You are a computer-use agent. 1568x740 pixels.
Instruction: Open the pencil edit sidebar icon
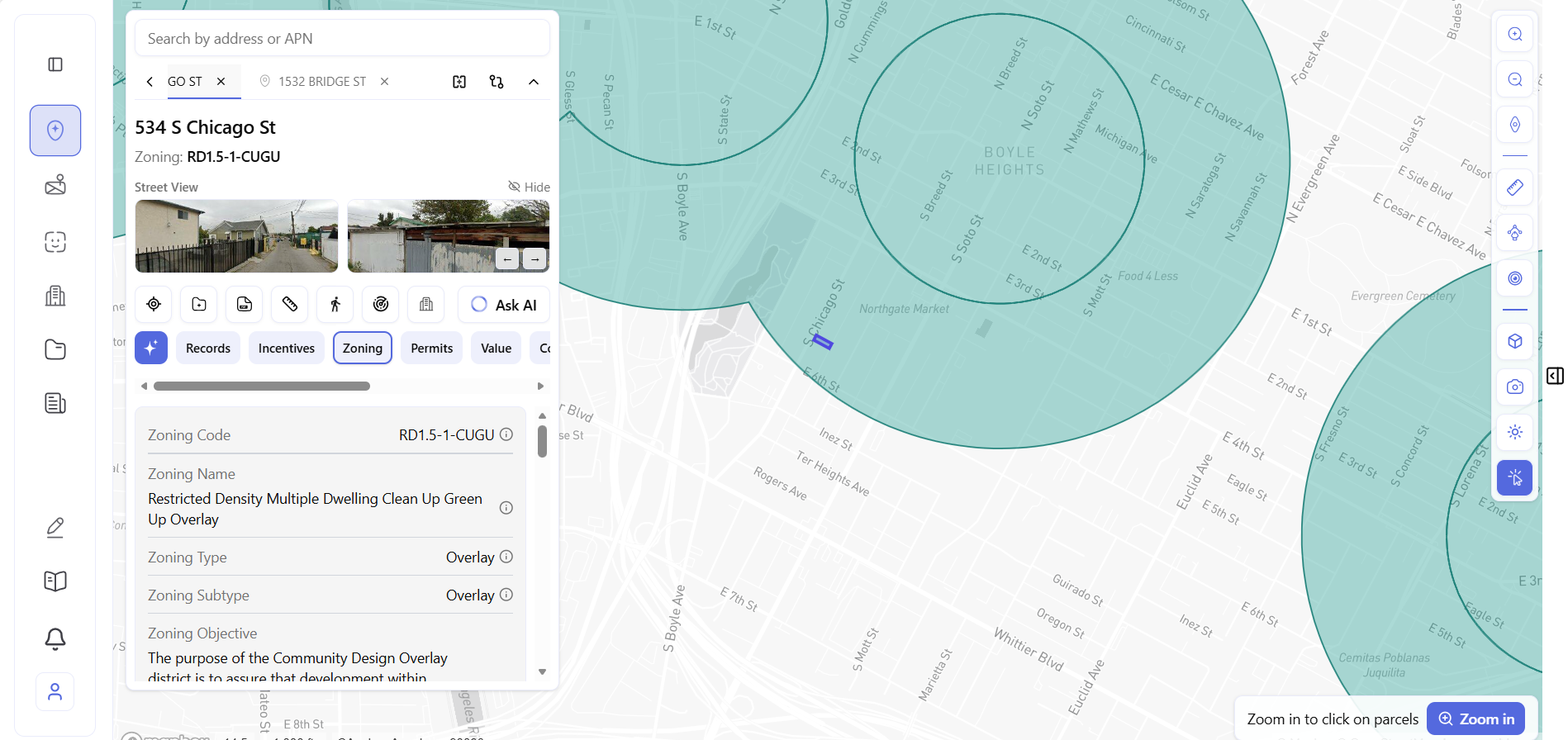tap(55, 527)
